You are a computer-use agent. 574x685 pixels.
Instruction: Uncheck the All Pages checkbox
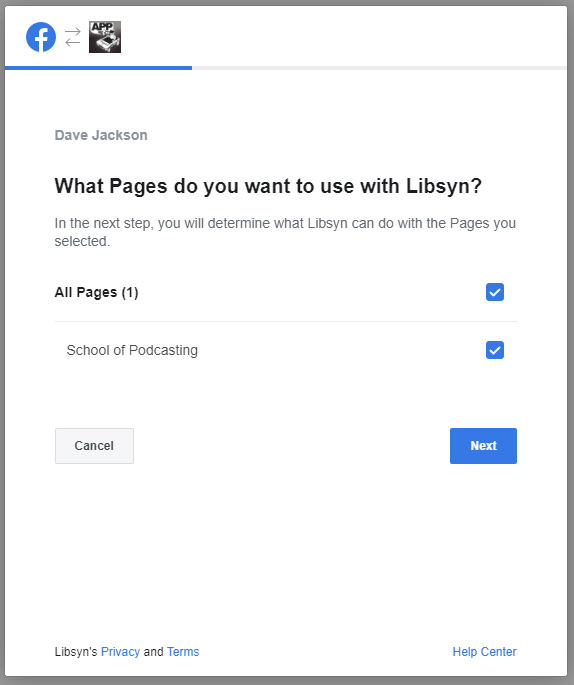tap(494, 292)
